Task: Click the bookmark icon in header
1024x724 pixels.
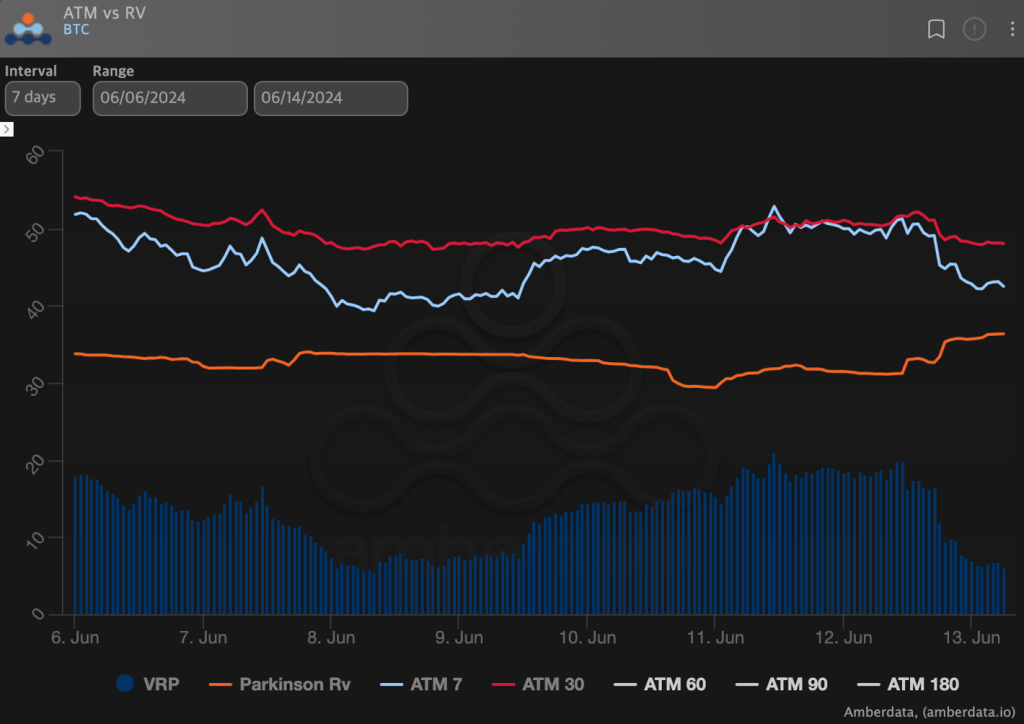Action: coord(936,29)
